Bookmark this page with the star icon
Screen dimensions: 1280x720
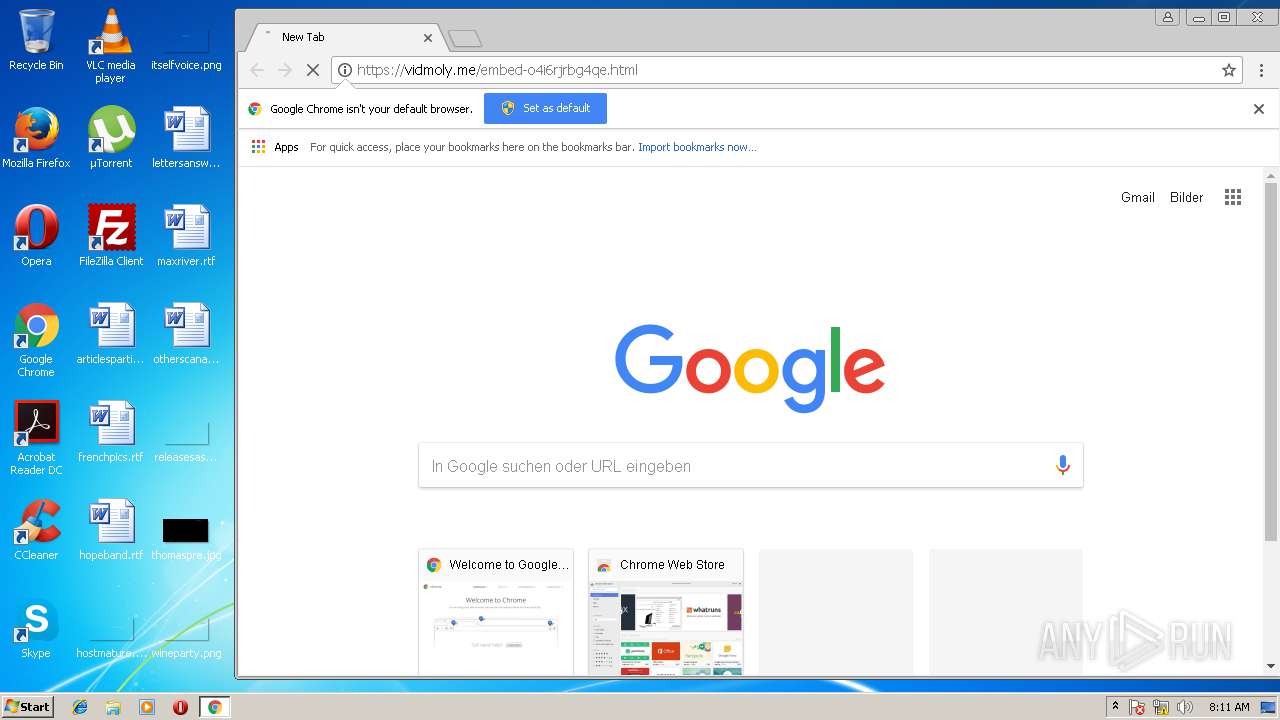point(1229,70)
